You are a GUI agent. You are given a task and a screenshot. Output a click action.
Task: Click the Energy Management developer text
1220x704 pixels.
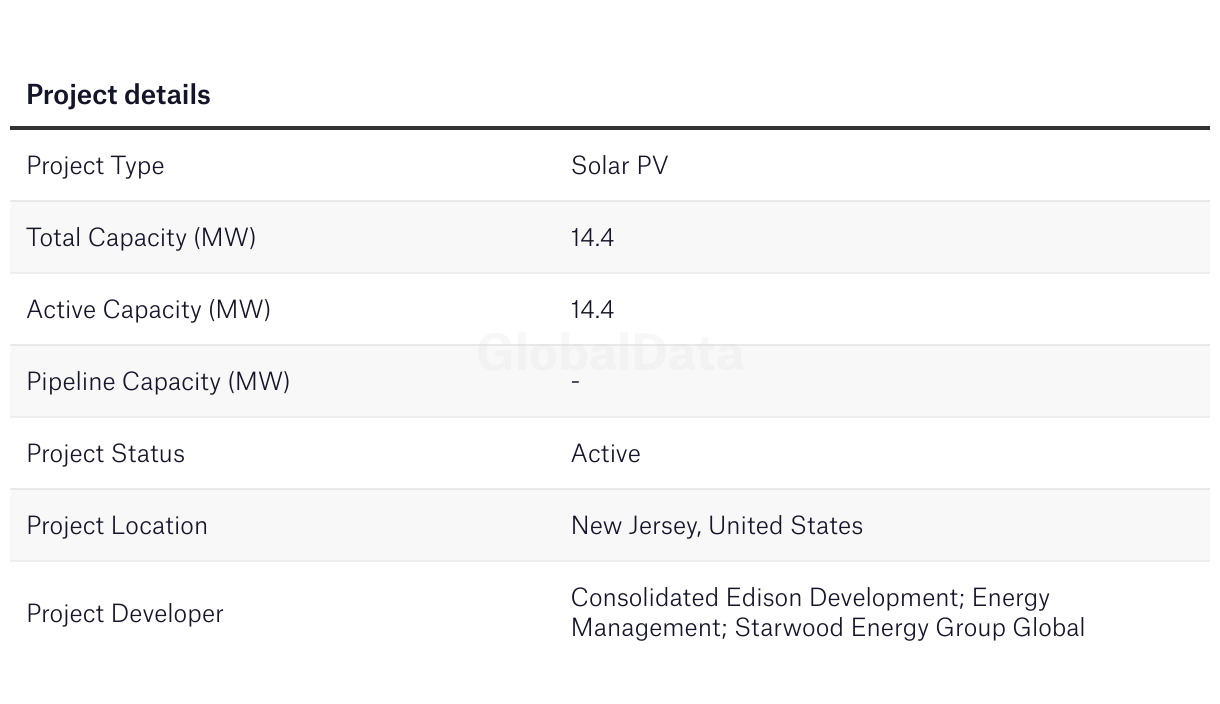(810, 613)
